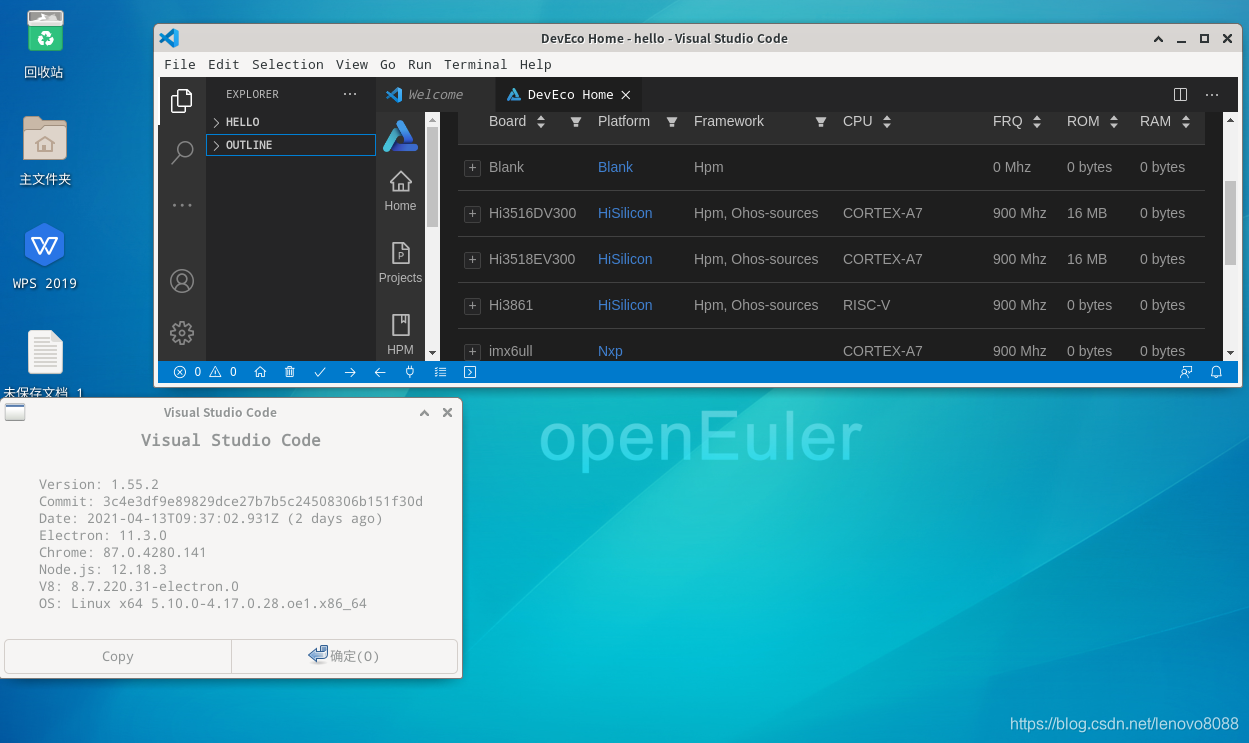
Task: Open the View menu
Action: click(x=352, y=64)
